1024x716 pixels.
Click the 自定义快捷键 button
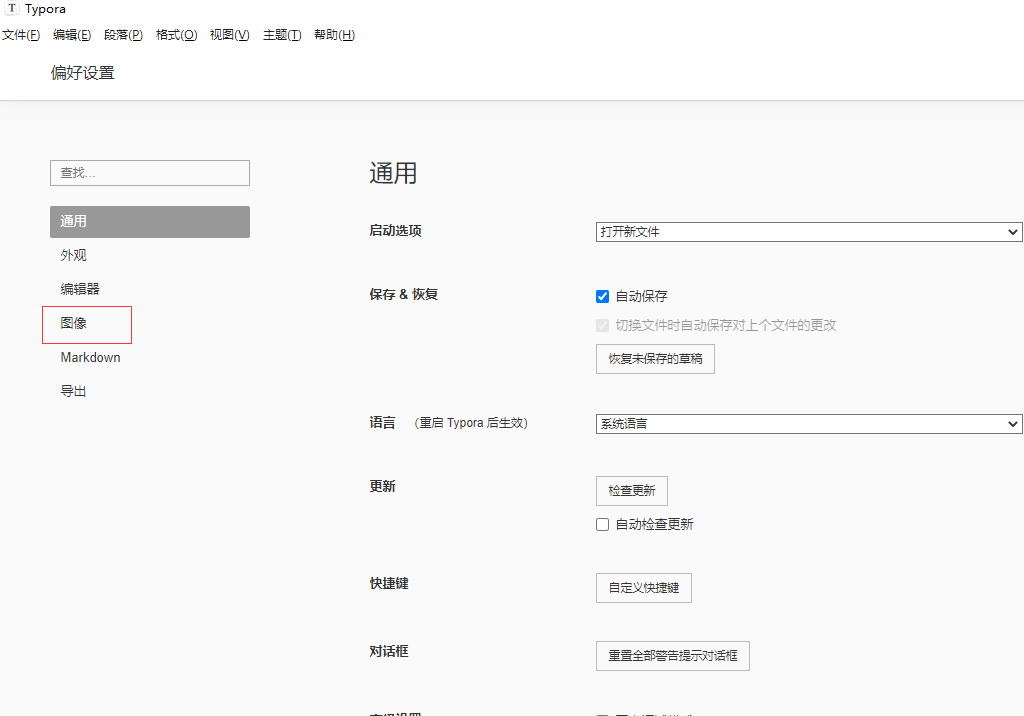pos(643,588)
